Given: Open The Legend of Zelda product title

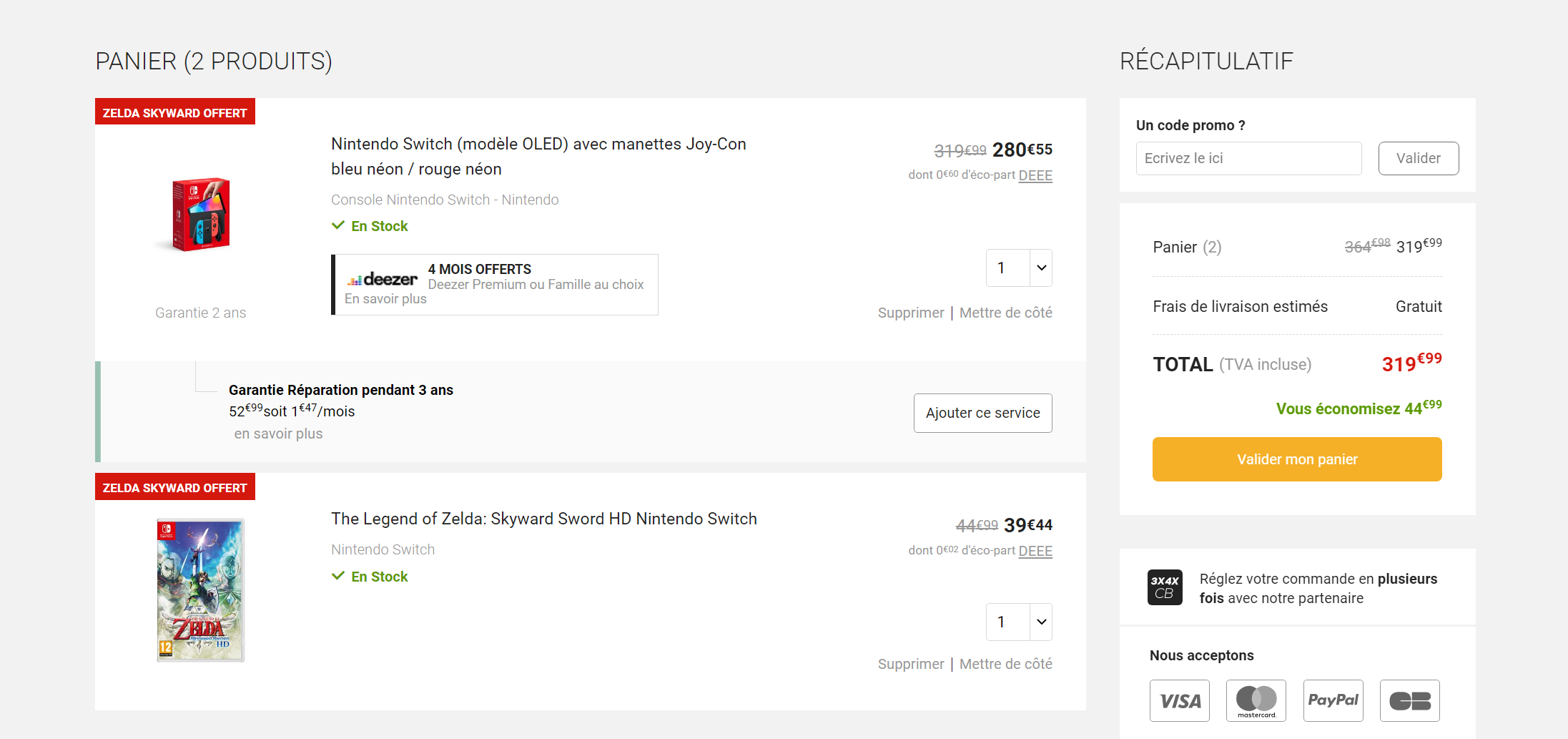Looking at the screenshot, I should (x=544, y=519).
